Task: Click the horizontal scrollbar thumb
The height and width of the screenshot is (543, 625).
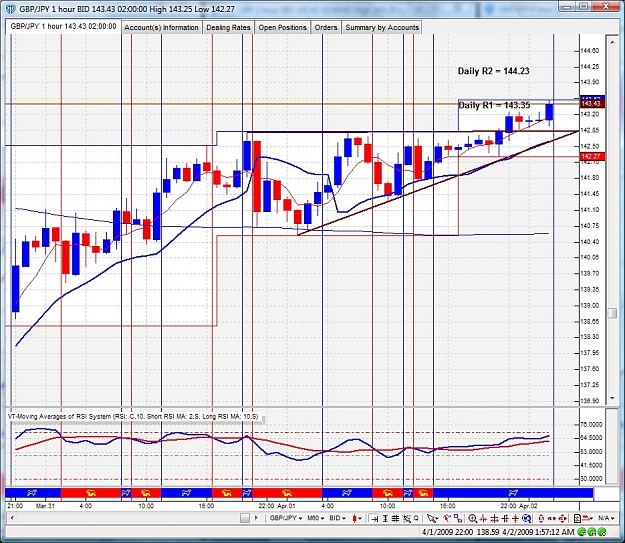Action: [x=245, y=518]
